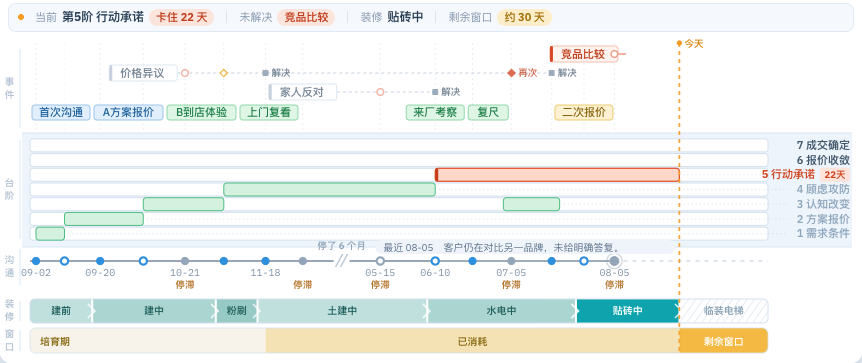862x363 pixels.
Task: Open the B到店体验 event chip
Action: tap(202, 112)
